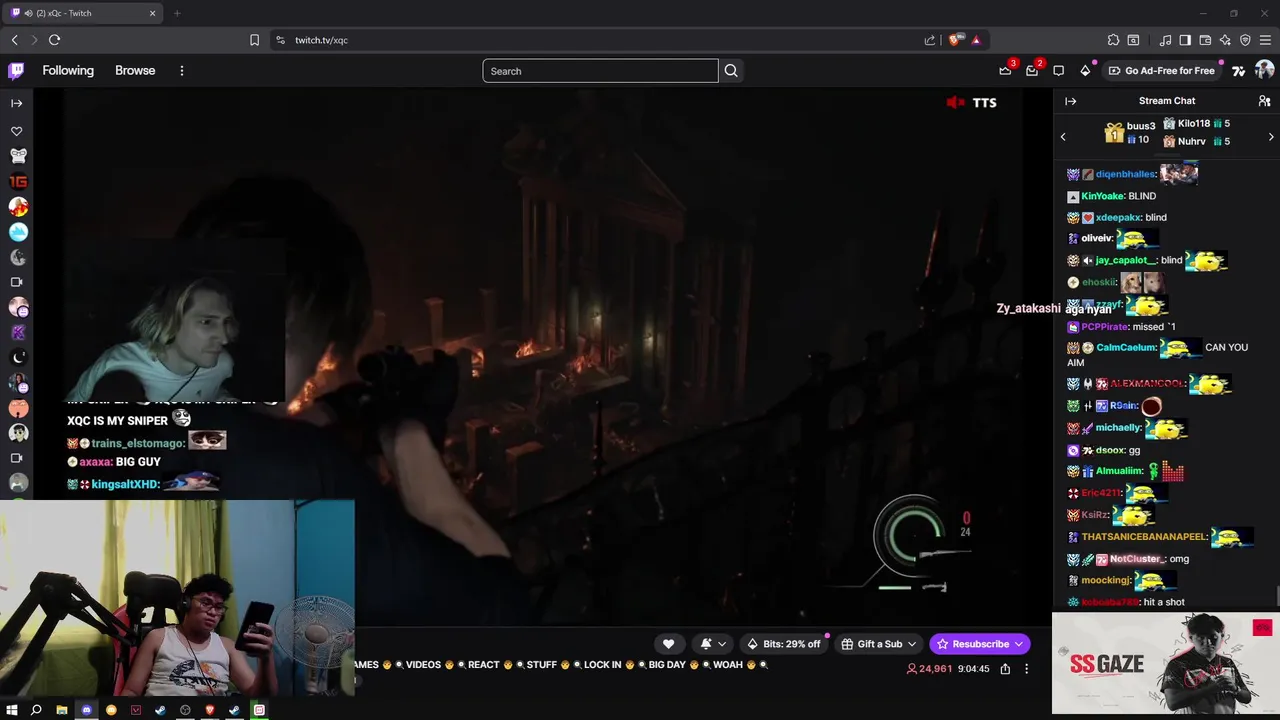Click username PCPPirate in chat
The height and width of the screenshot is (720, 1280).
pyautogui.click(x=1105, y=327)
